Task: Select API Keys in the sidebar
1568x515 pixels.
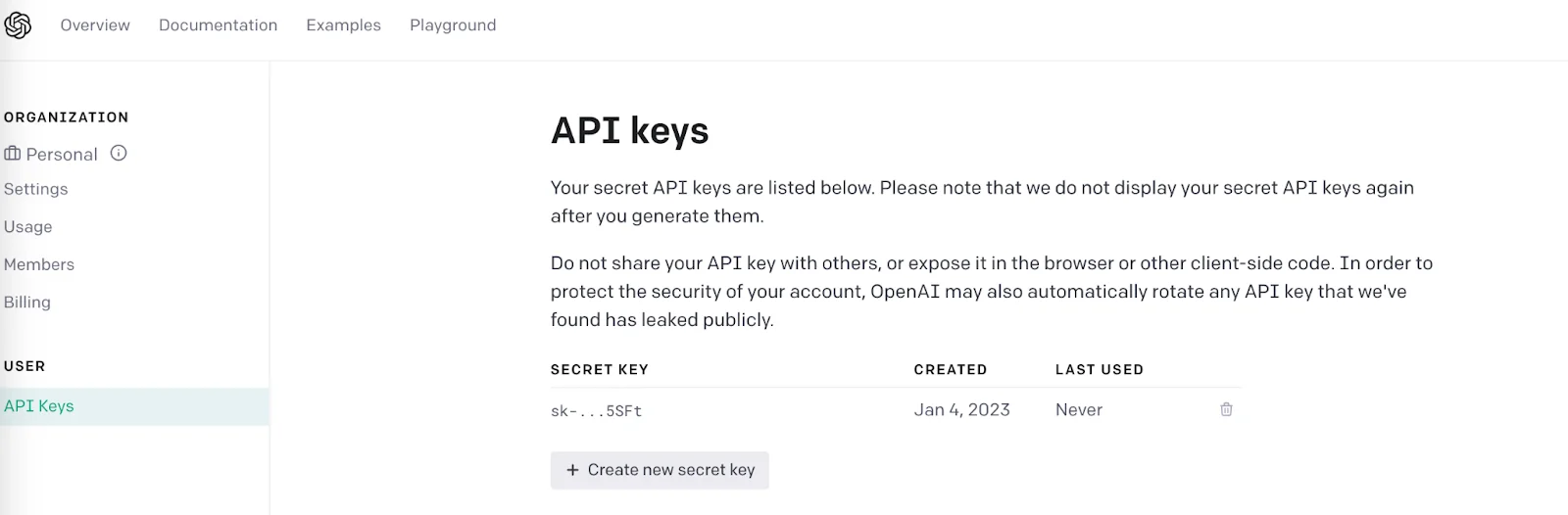Action: tap(39, 406)
